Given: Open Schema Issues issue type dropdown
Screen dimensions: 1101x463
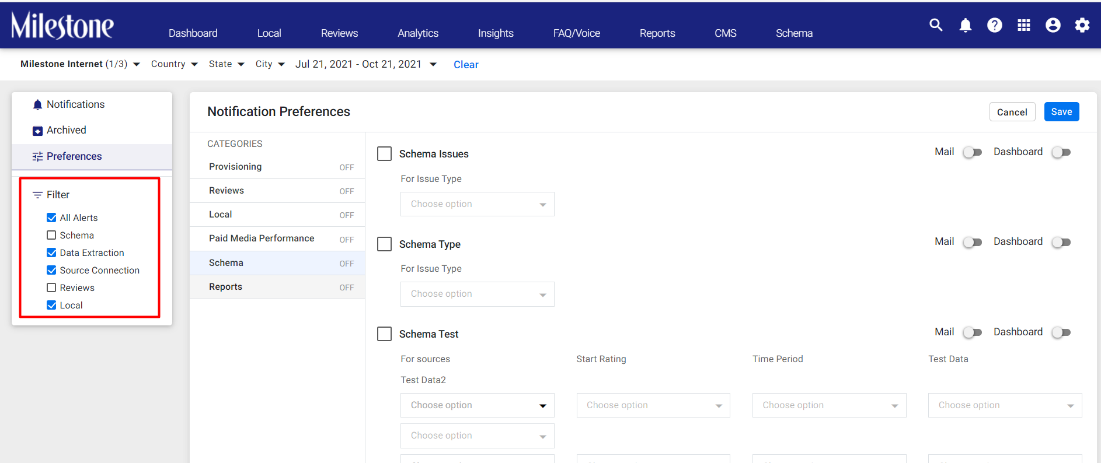Looking at the screenshot, I should coord(477,204).
